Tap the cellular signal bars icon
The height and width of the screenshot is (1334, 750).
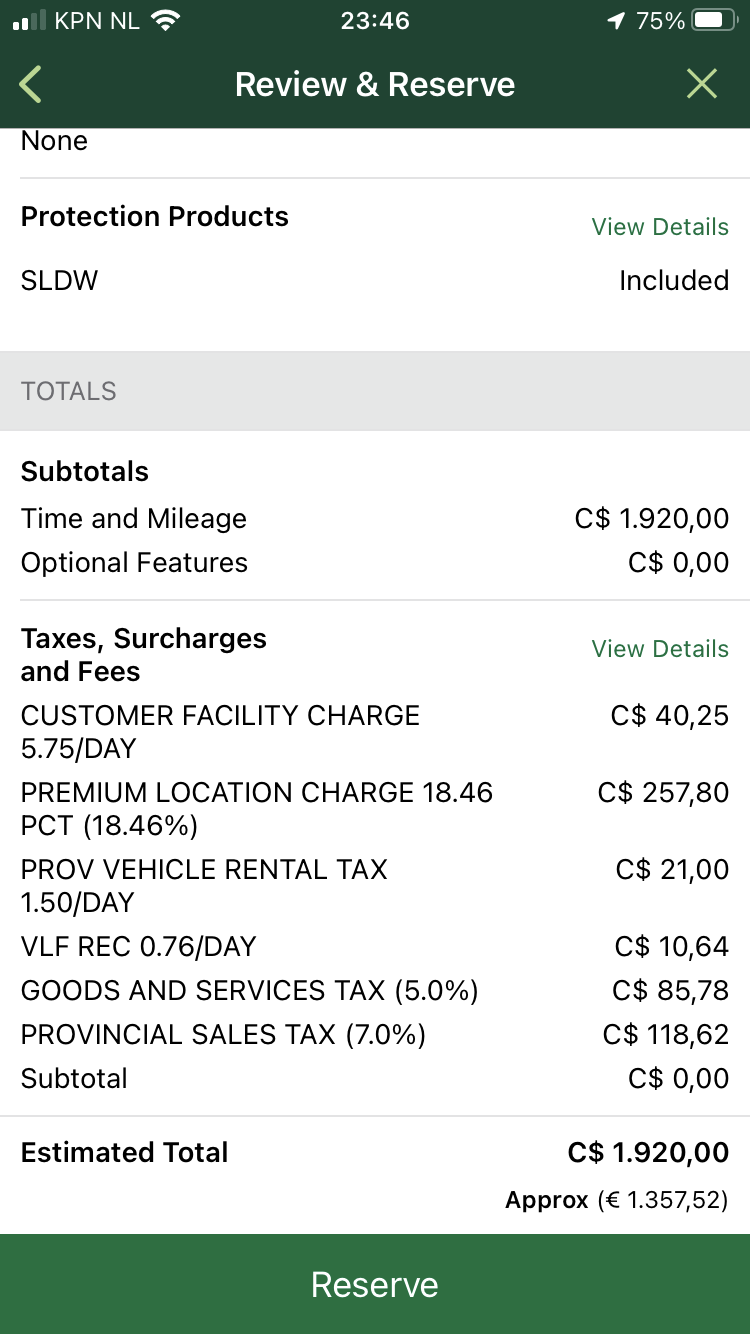[30, 21]
